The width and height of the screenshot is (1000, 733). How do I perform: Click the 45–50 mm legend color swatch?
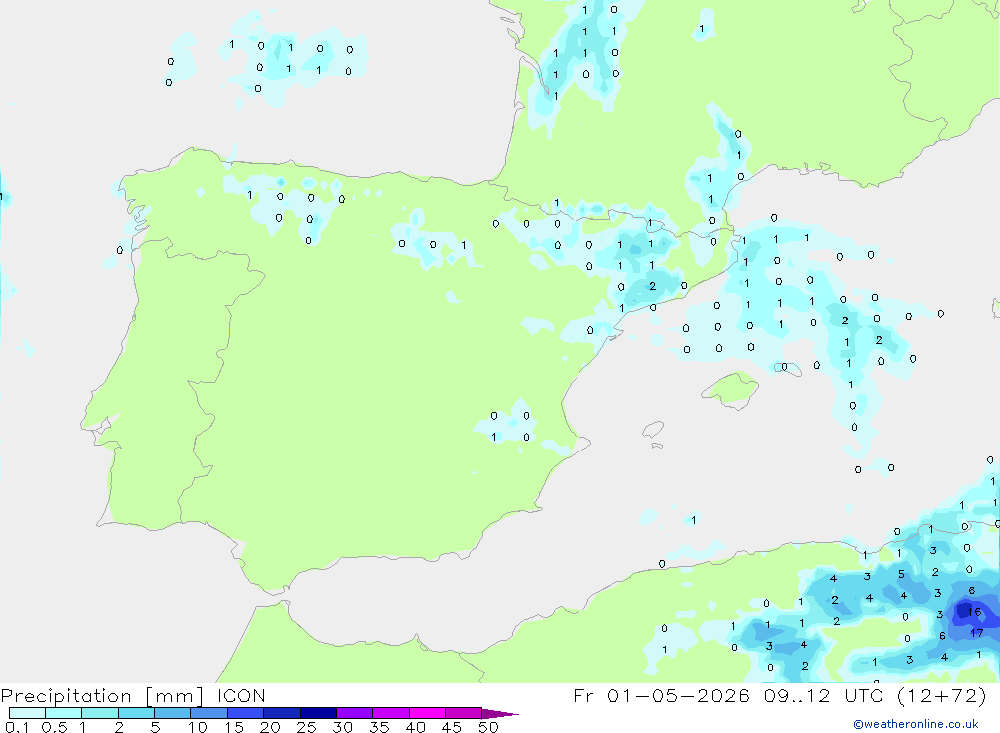click(464, 713)
